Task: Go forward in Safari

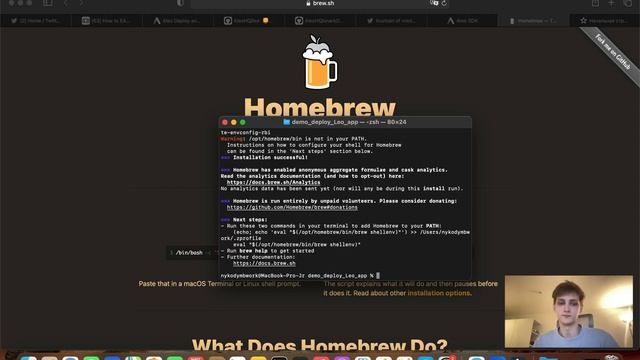Action: 81,3
